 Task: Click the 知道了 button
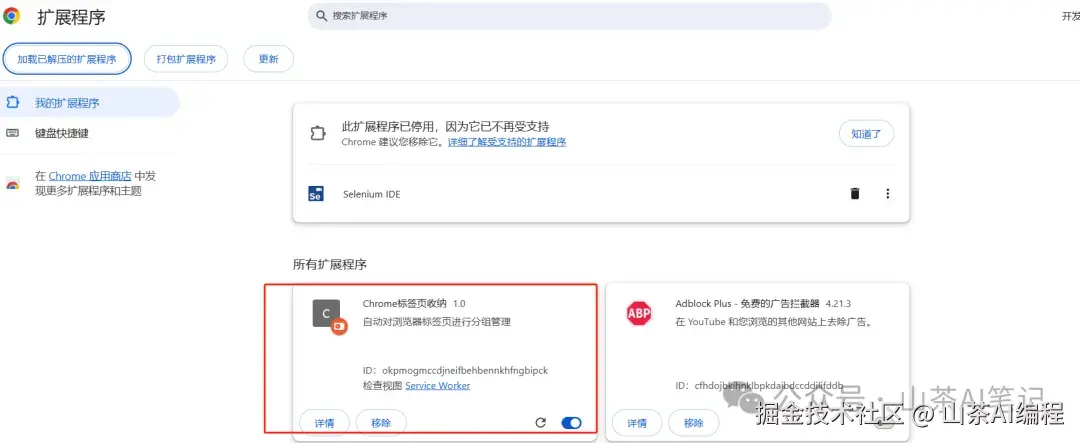(x=866, y=134)
